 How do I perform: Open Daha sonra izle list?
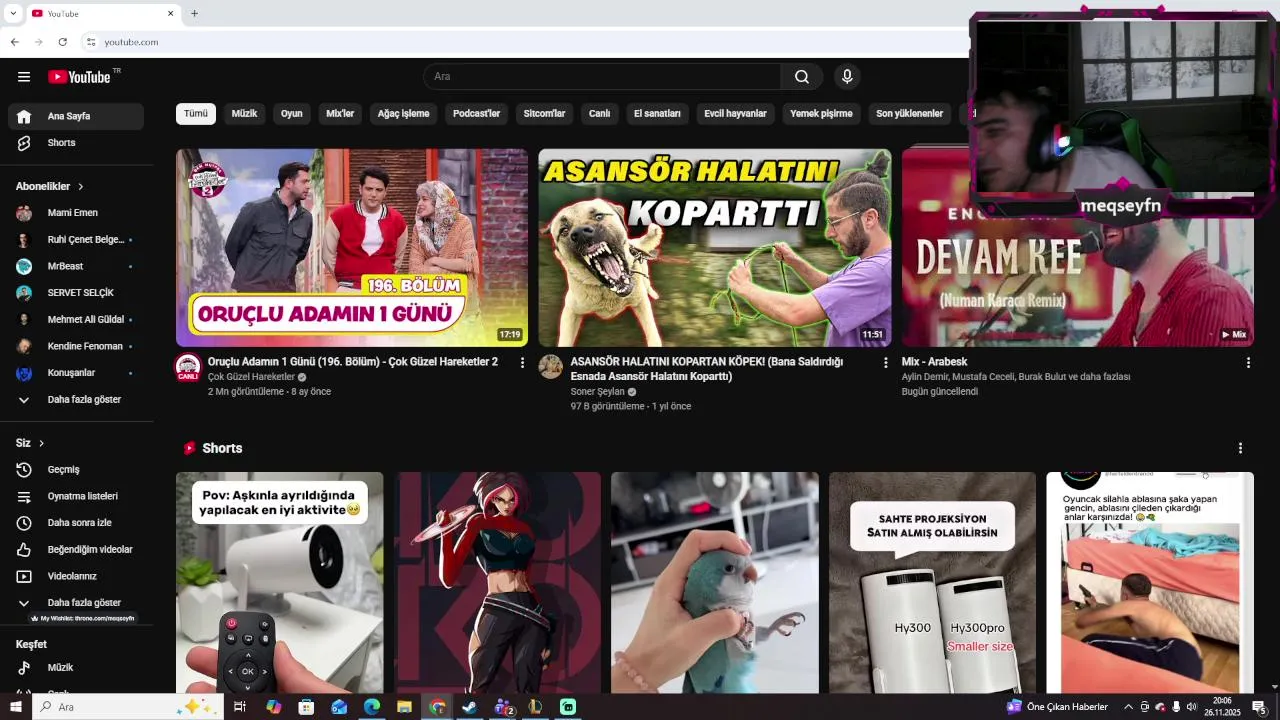76,523
